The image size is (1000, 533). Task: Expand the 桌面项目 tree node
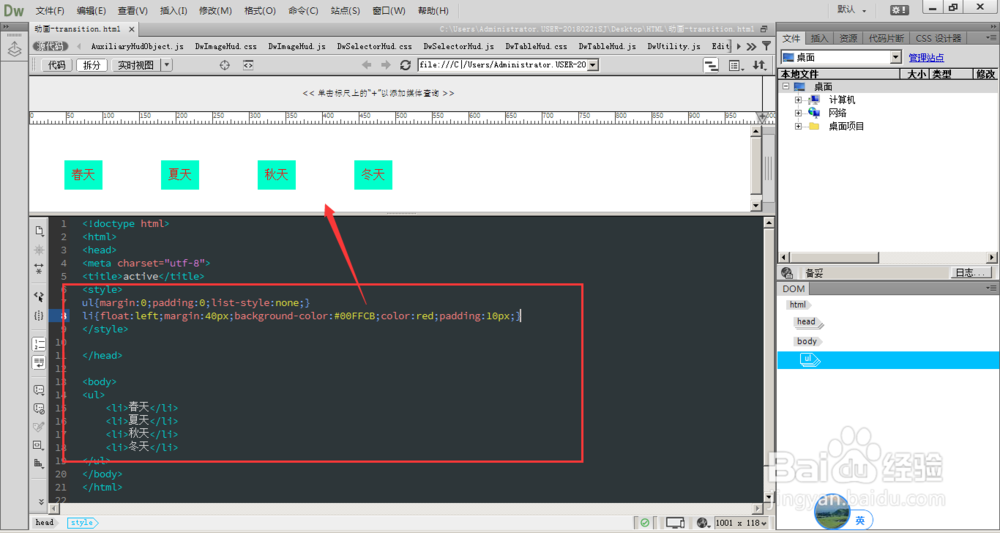(798, 126)
